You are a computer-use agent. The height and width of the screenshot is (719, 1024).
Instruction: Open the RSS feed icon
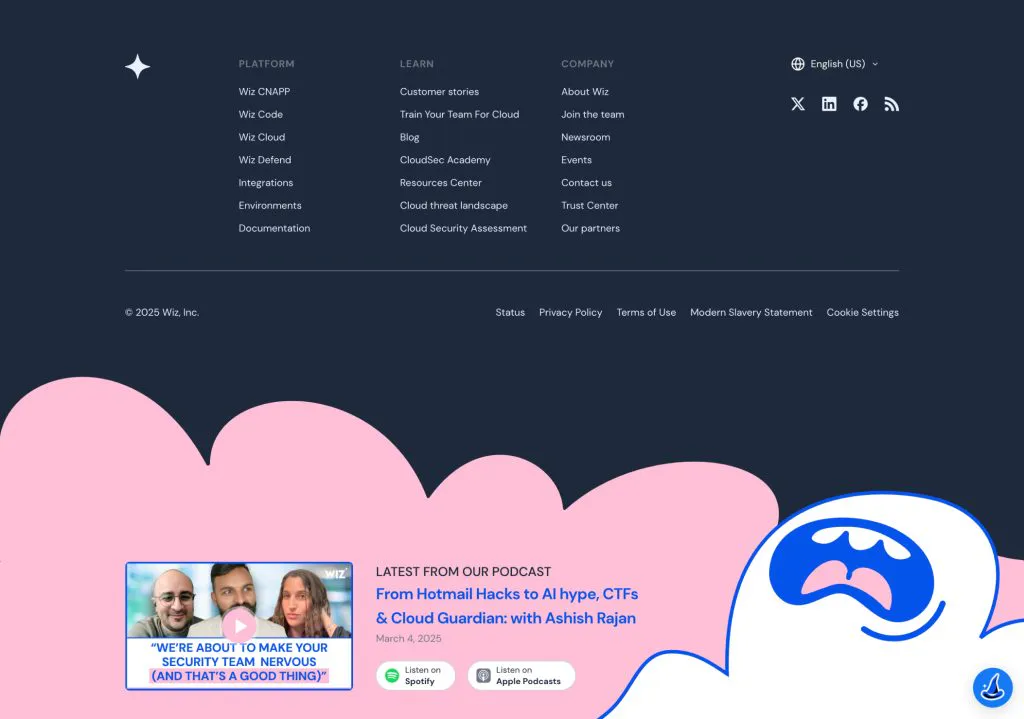[x=891, y=104]
